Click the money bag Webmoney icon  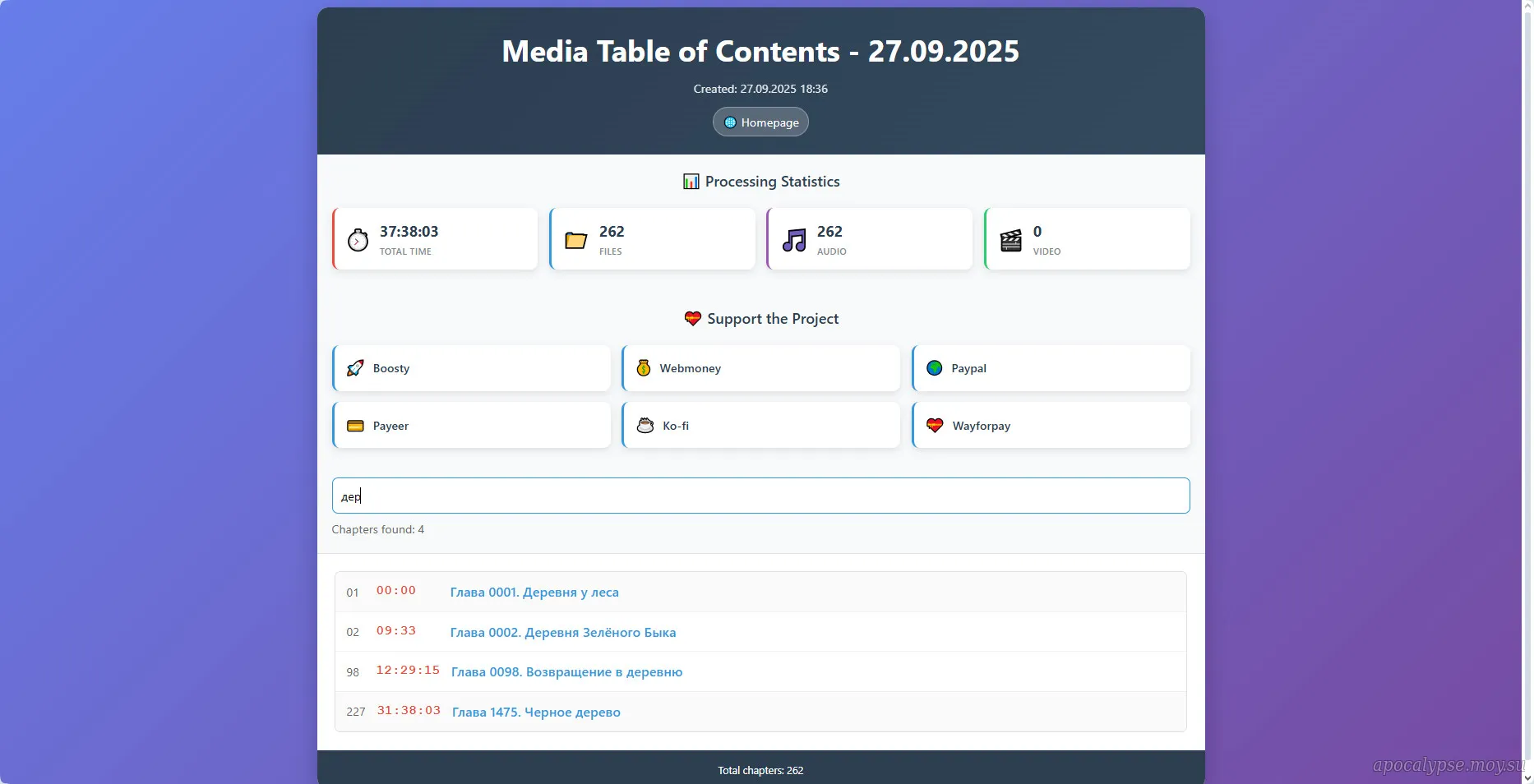[644, 368]
